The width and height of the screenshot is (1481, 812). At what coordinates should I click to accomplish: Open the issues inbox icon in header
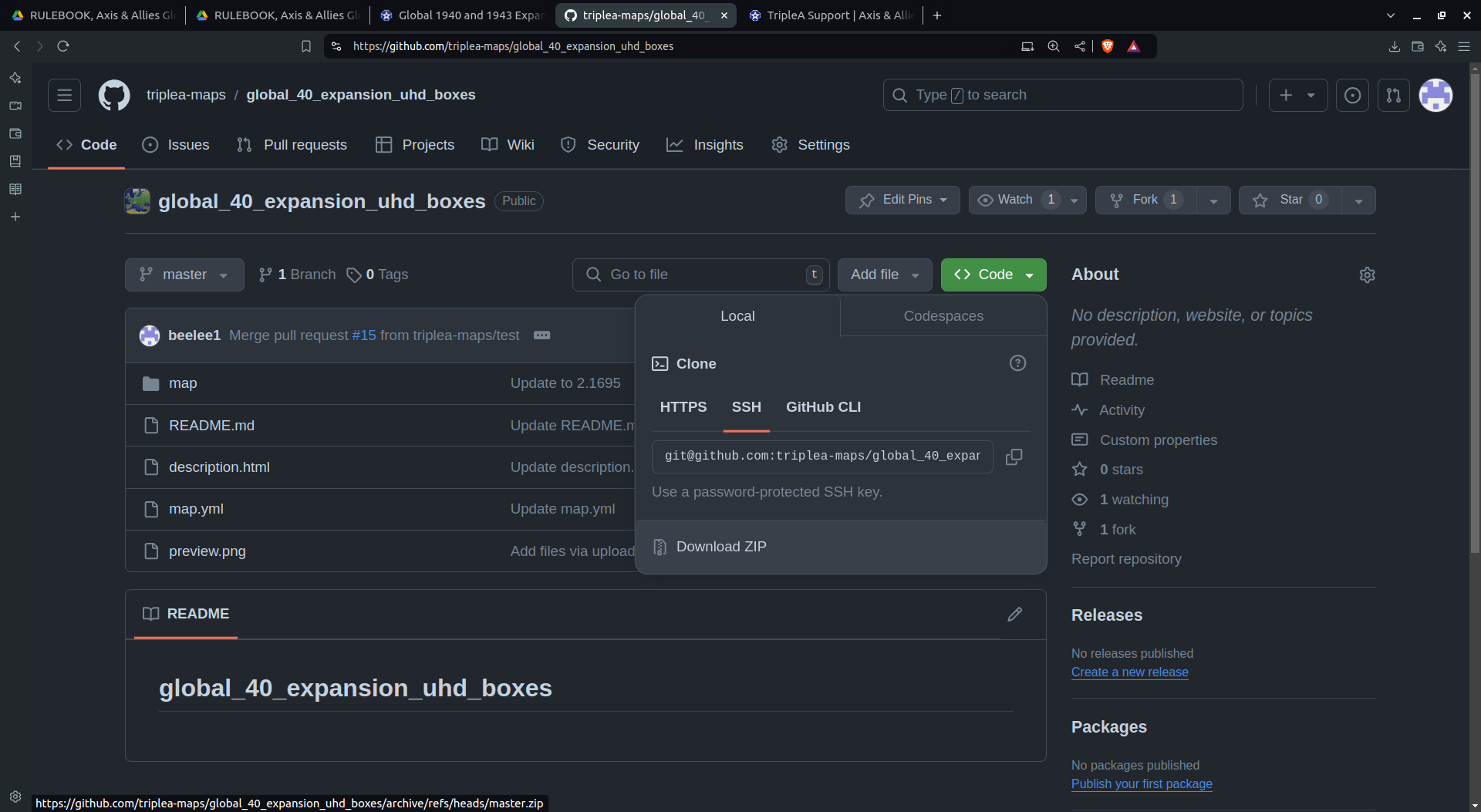pos(1352,95)
